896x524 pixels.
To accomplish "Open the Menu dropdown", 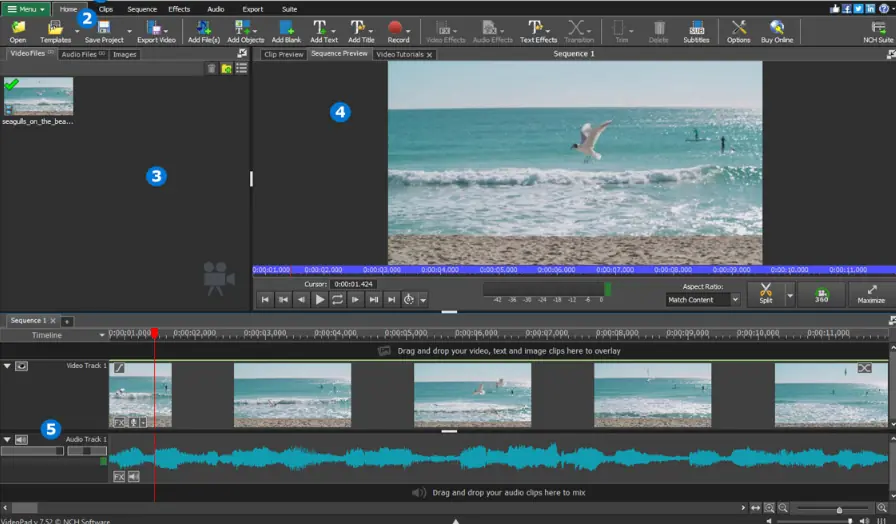I will click(26, 9).
